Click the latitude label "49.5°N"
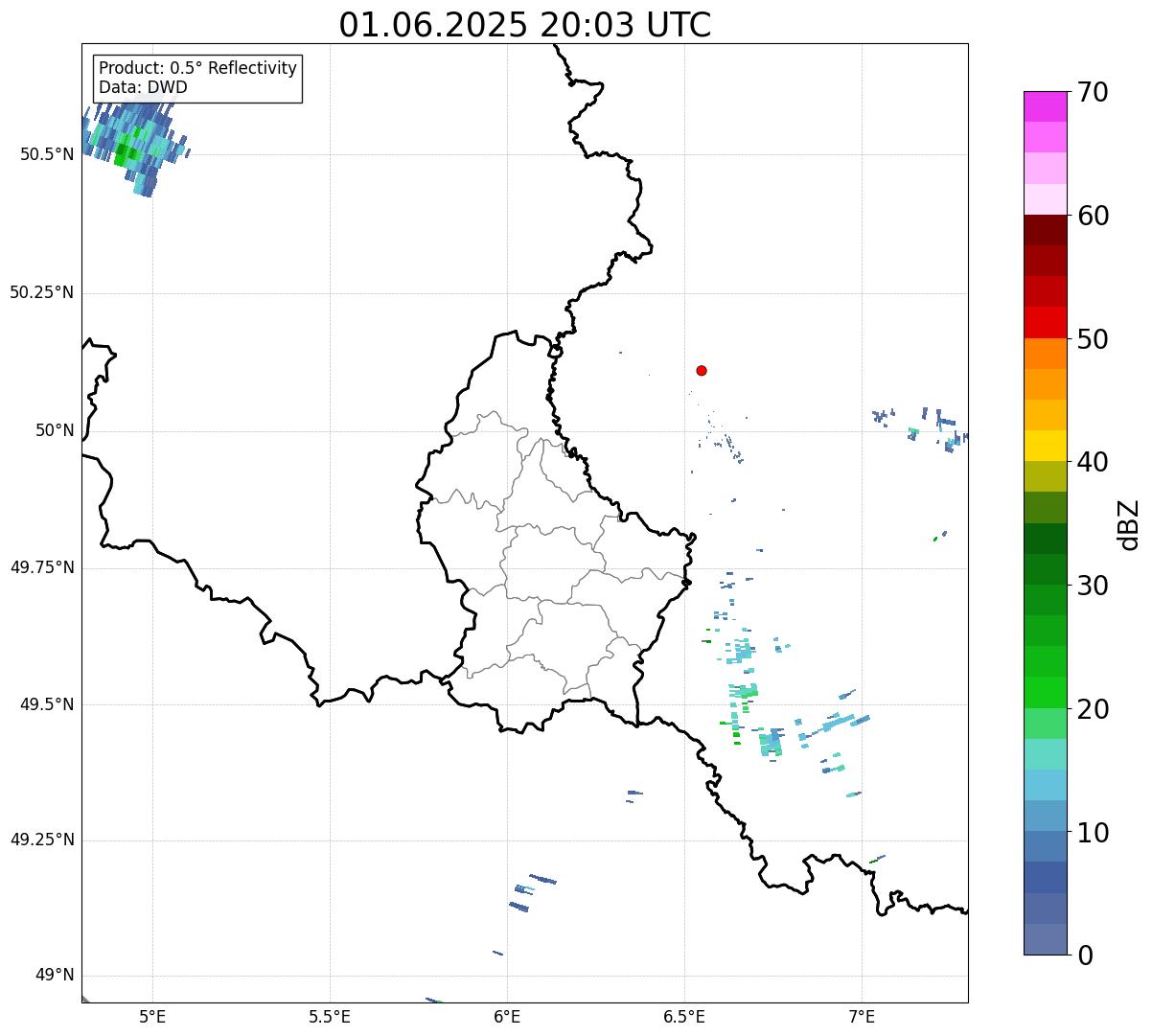The height and width of the screenshot is (1036, 1152). tap(47, 704)
